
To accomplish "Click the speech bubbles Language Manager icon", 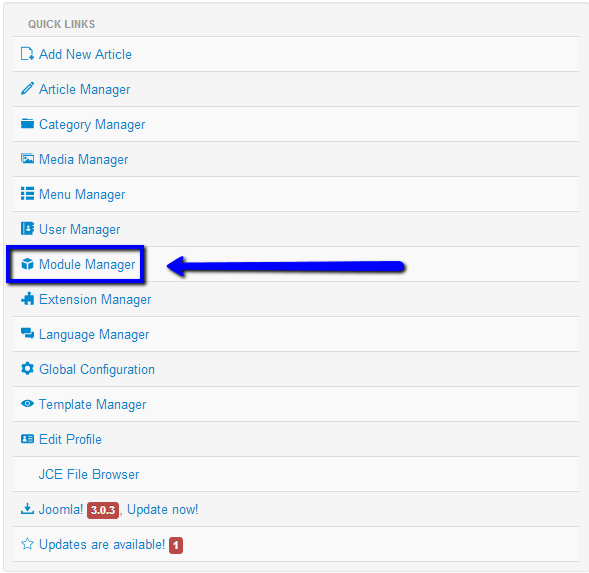I will coord(27,333).
